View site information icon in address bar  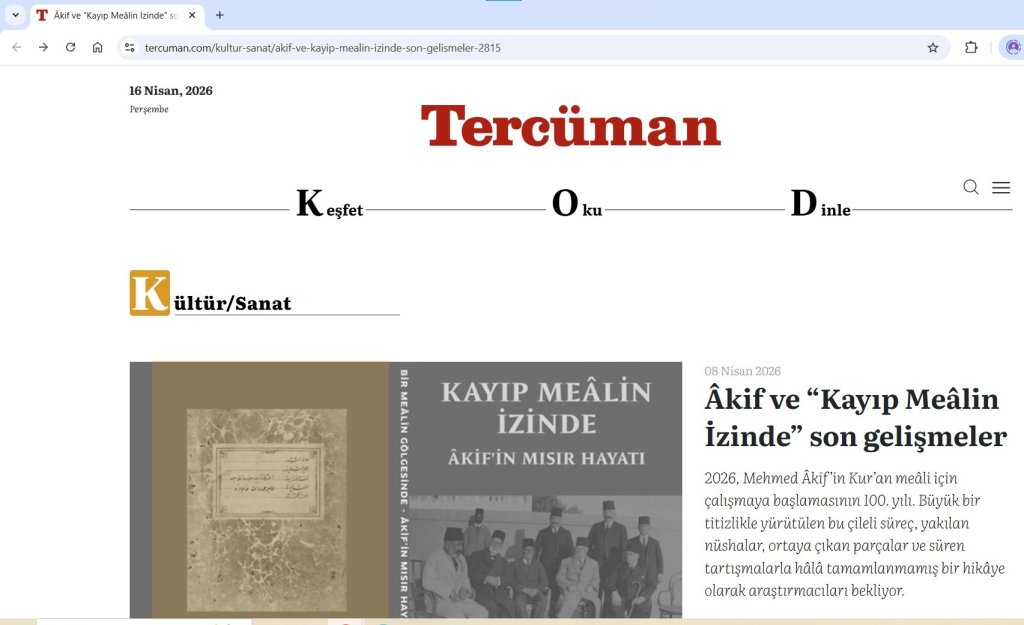(129, 47)
